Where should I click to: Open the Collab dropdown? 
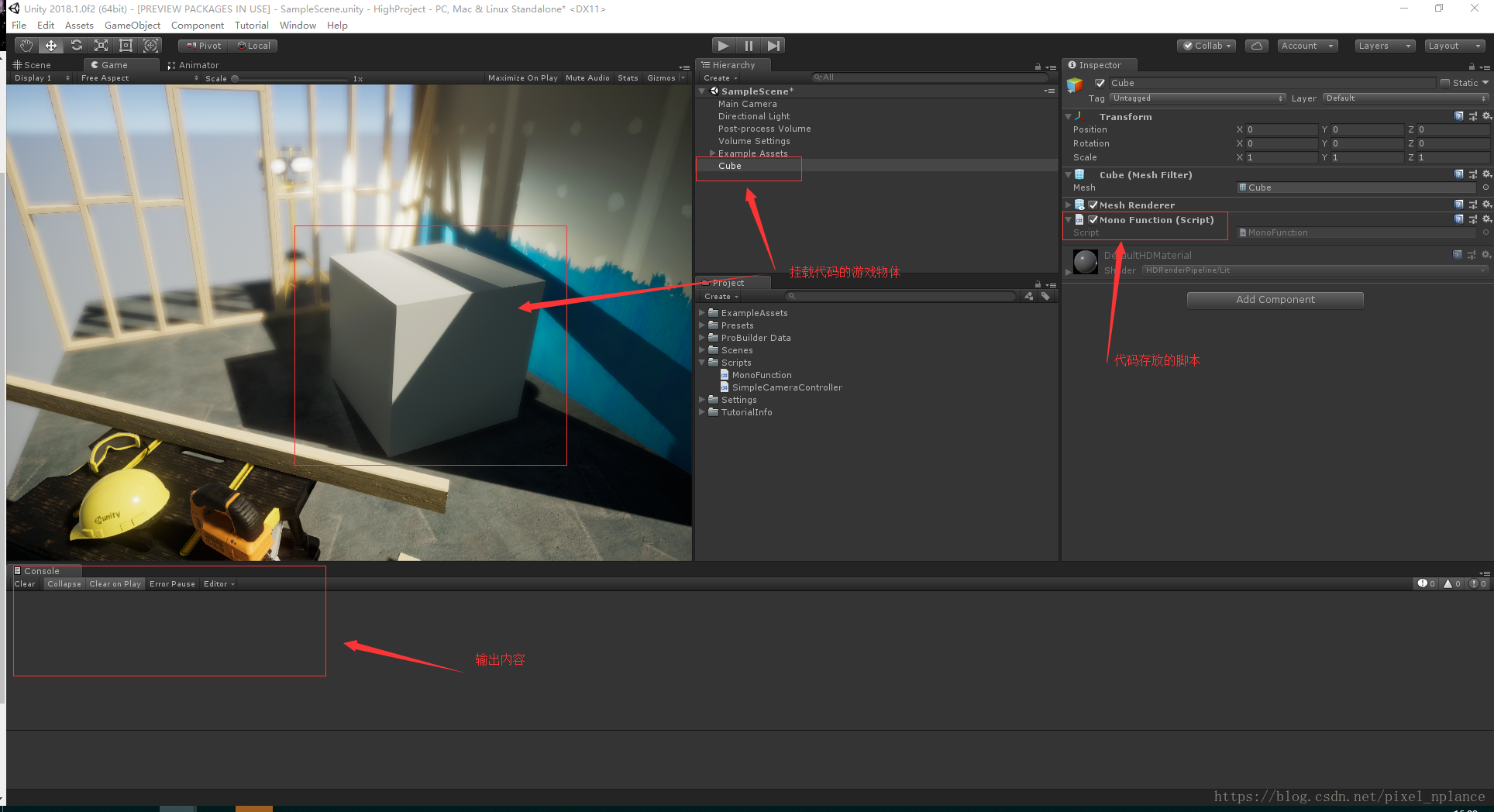(1207, 46)
